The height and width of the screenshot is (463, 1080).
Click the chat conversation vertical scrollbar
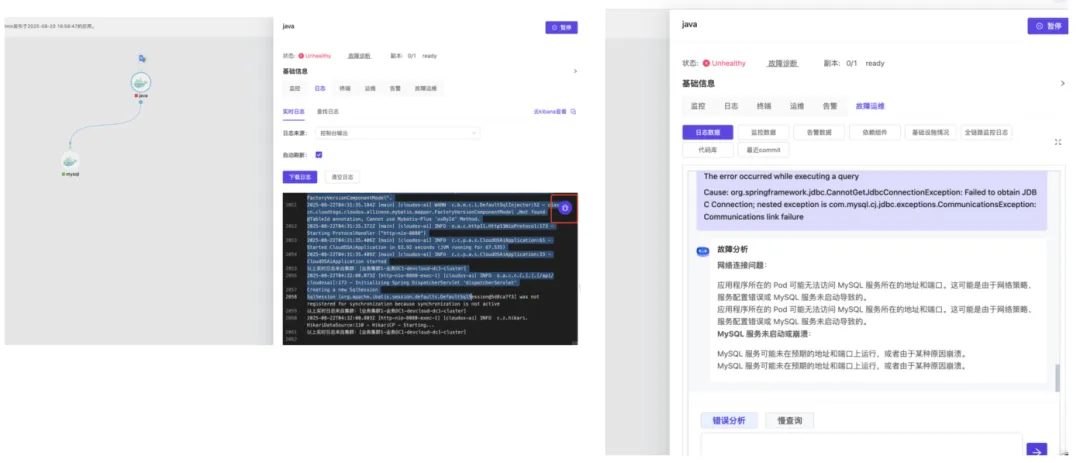(1058, 378)
